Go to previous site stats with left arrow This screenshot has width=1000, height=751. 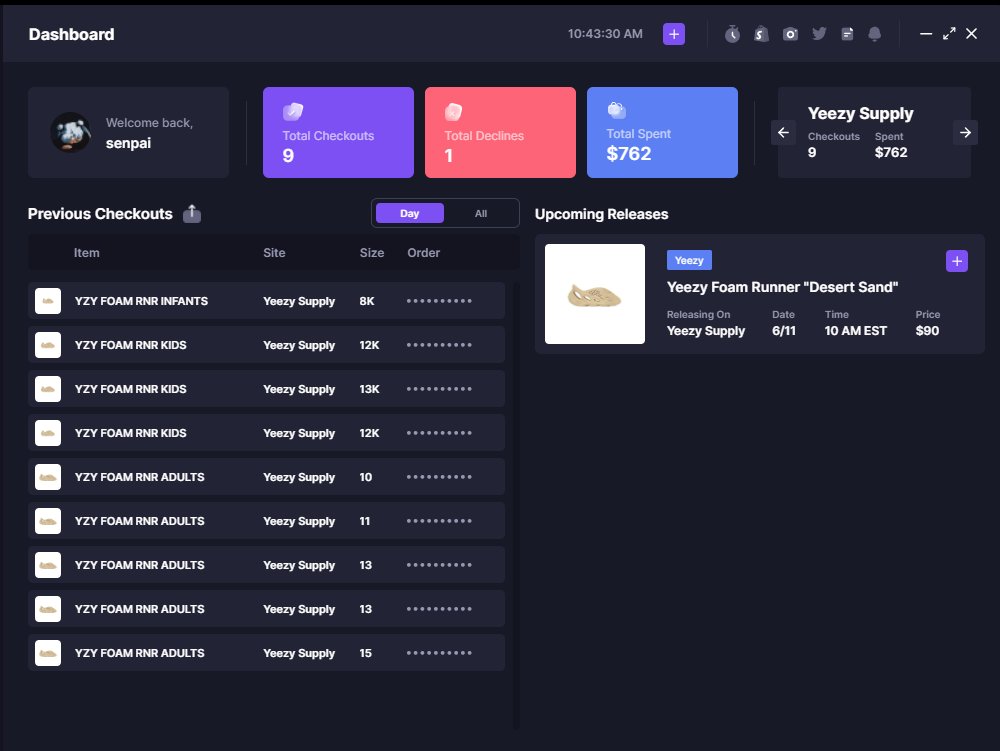[x=783, y=133]
